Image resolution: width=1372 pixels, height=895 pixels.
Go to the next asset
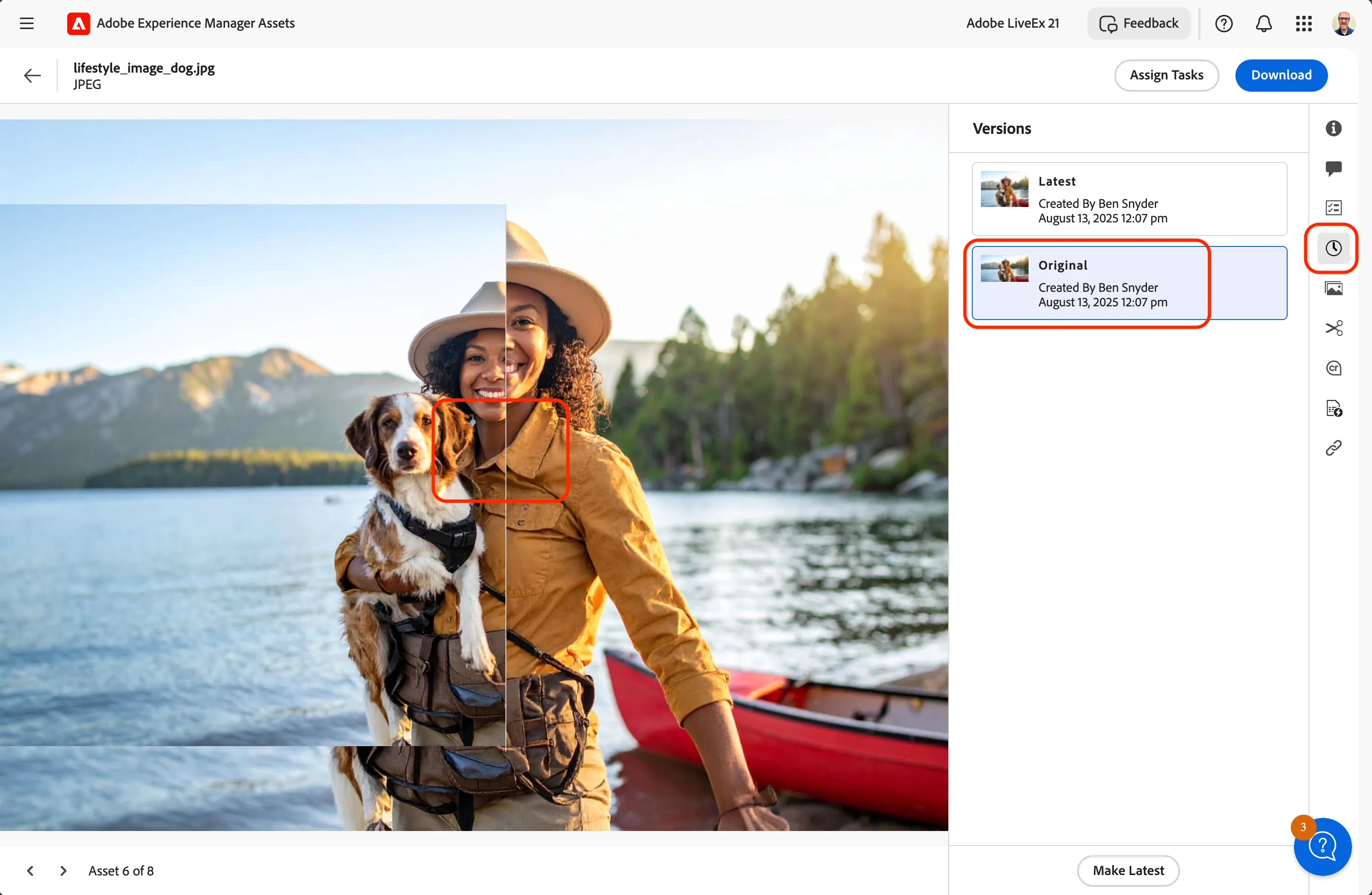(64, 871)
